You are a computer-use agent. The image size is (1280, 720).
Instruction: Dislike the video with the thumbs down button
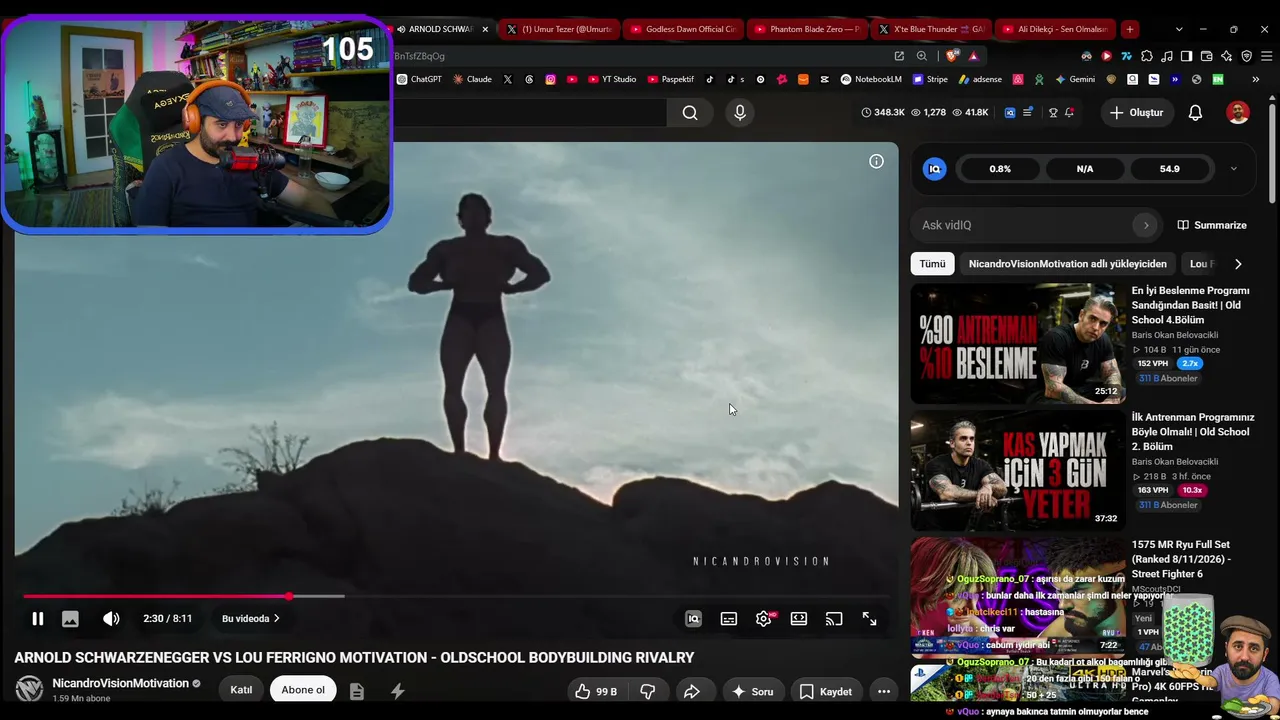(648, 691)
